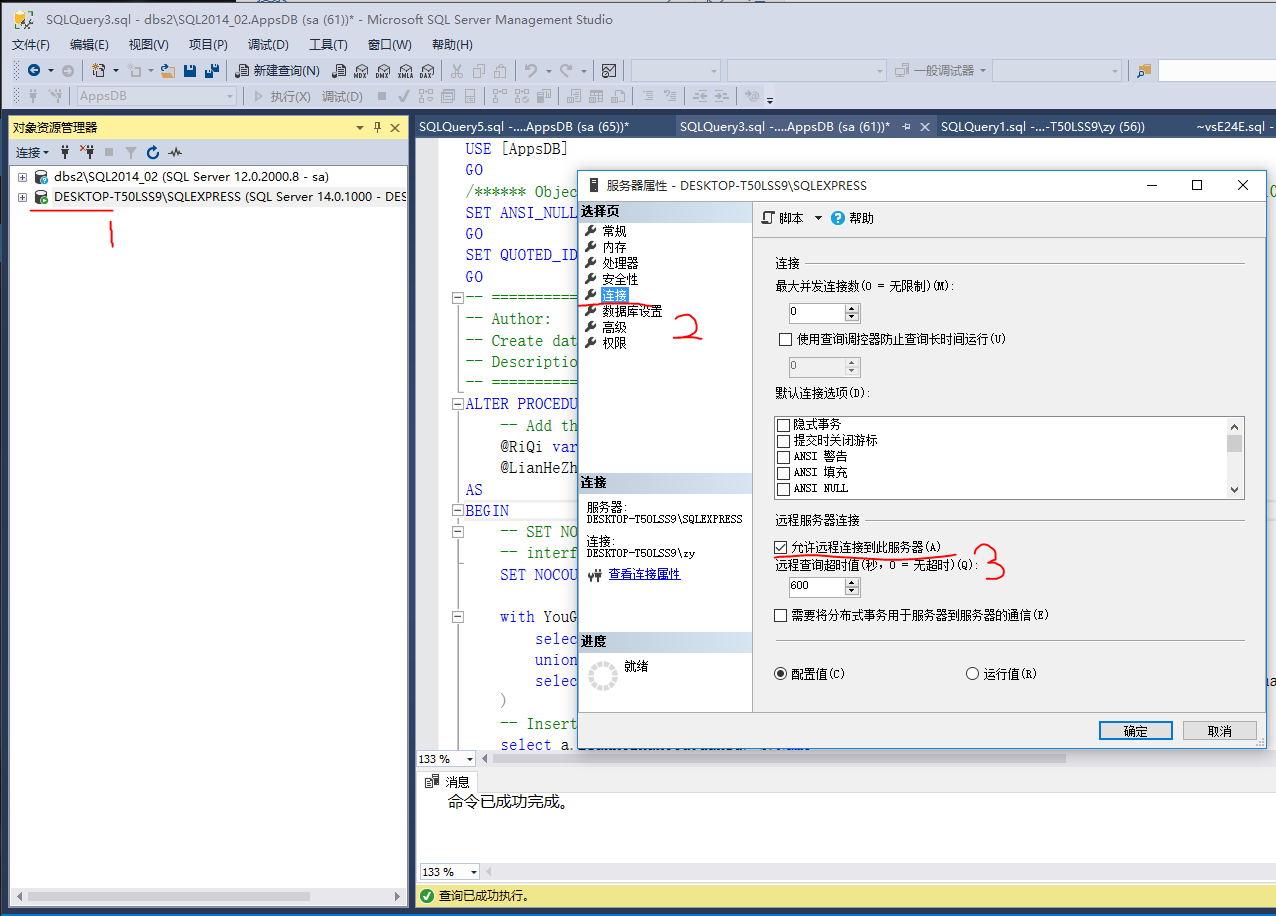Click the database engine query icon
1276x916 pixels.
339,70
